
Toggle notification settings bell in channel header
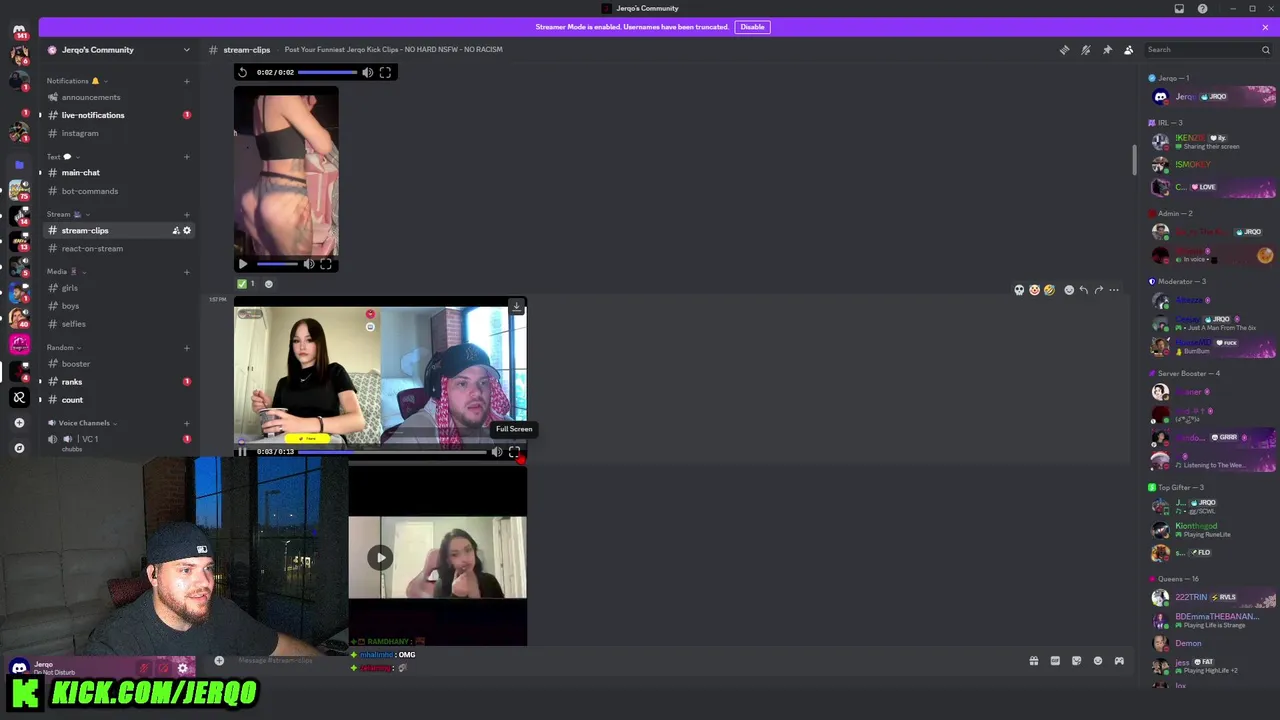[1086, 50]
